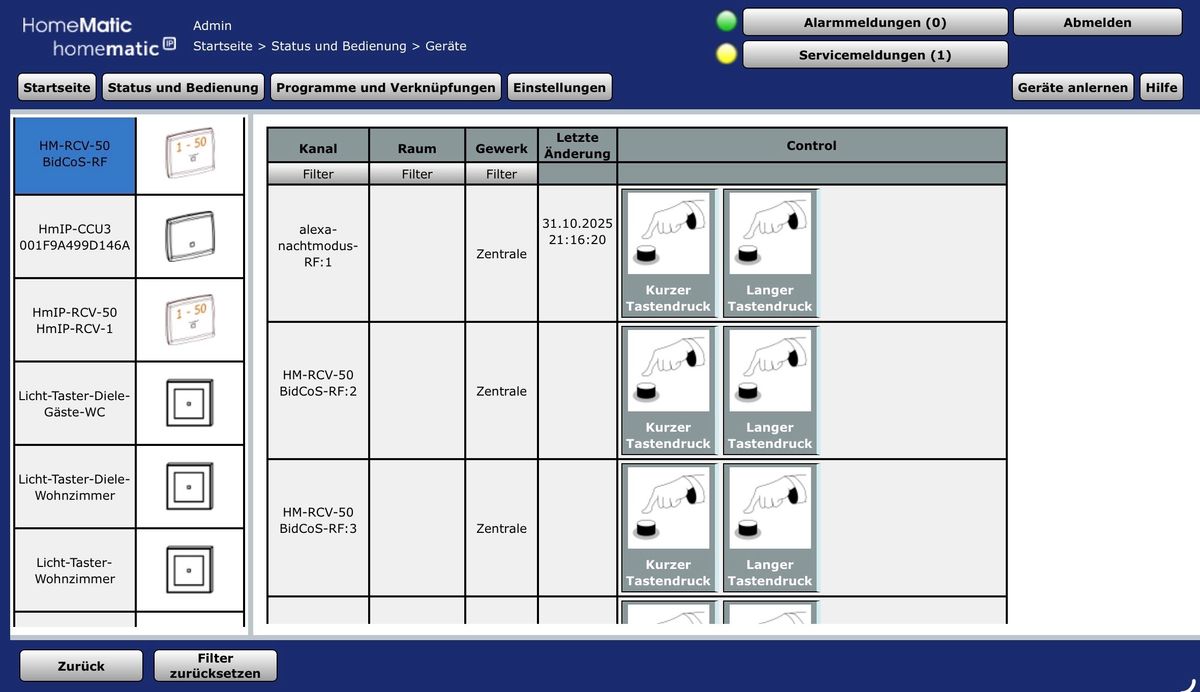Trigger Langer Tastendruck for alexa-nachtmodus-RF:1
Viewport: 1200px width, 692px height.
769,253
